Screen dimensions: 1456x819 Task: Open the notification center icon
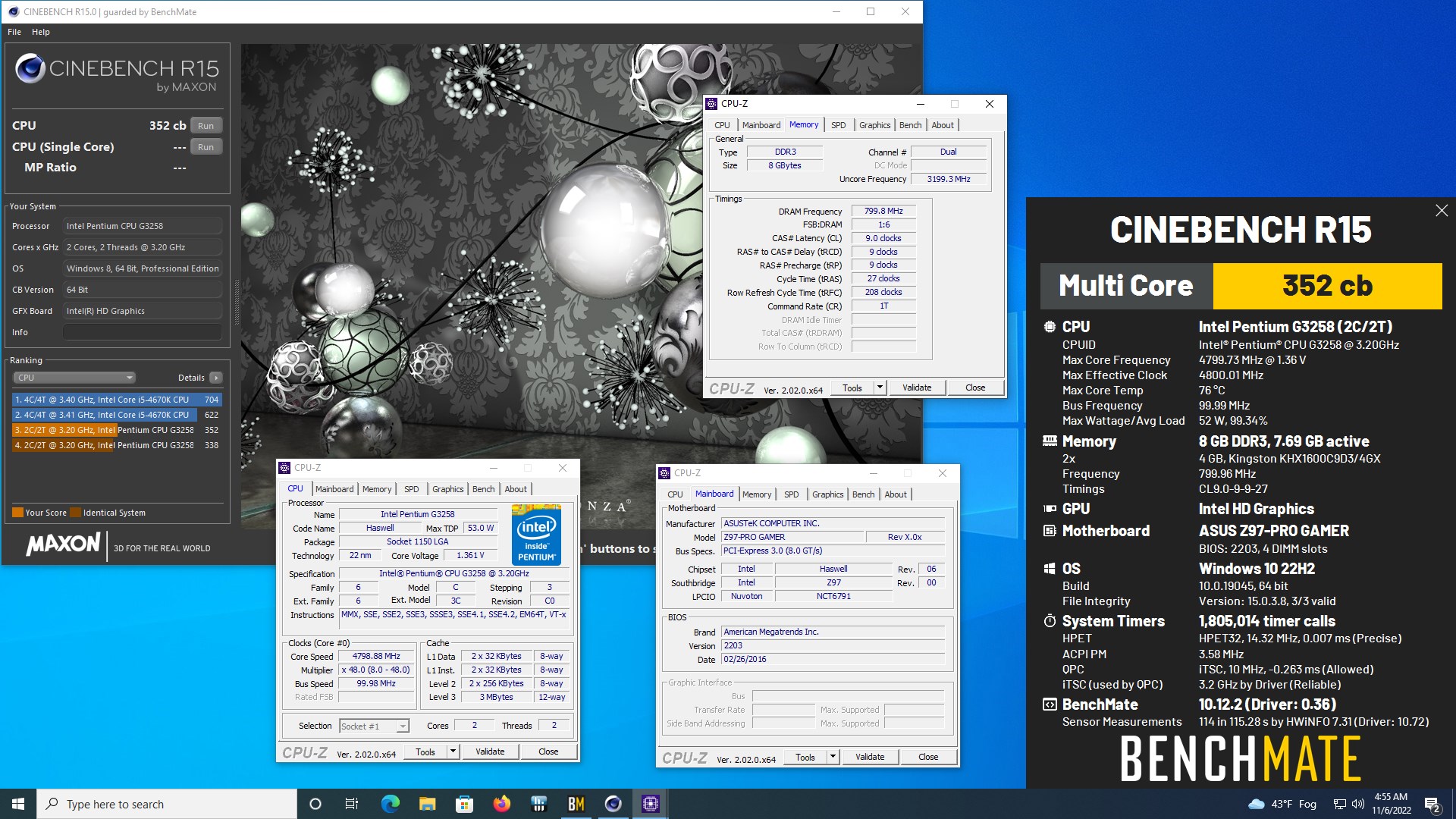click(x=1432, y=804)
